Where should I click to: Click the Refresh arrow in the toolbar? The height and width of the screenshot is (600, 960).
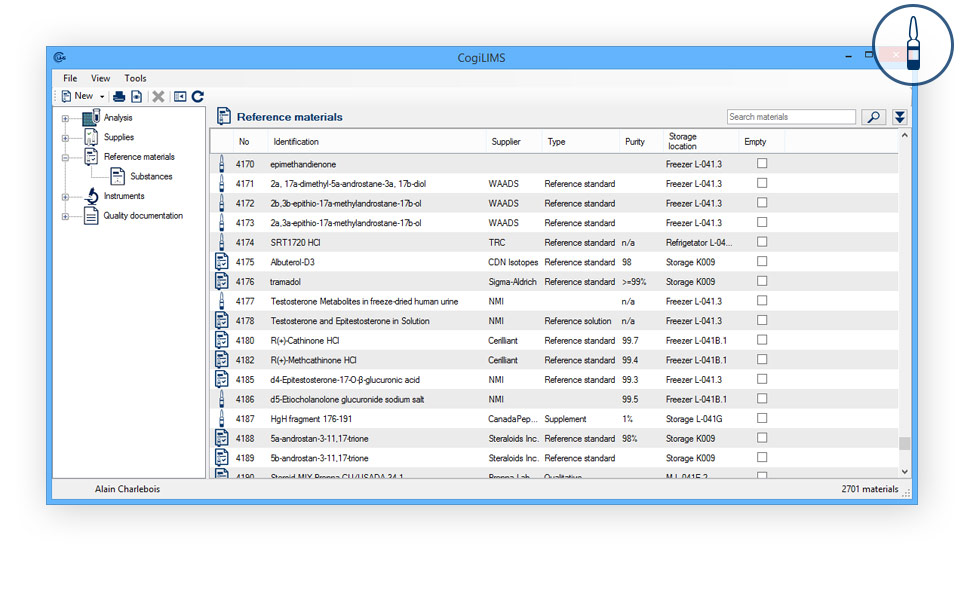(198, 96)
